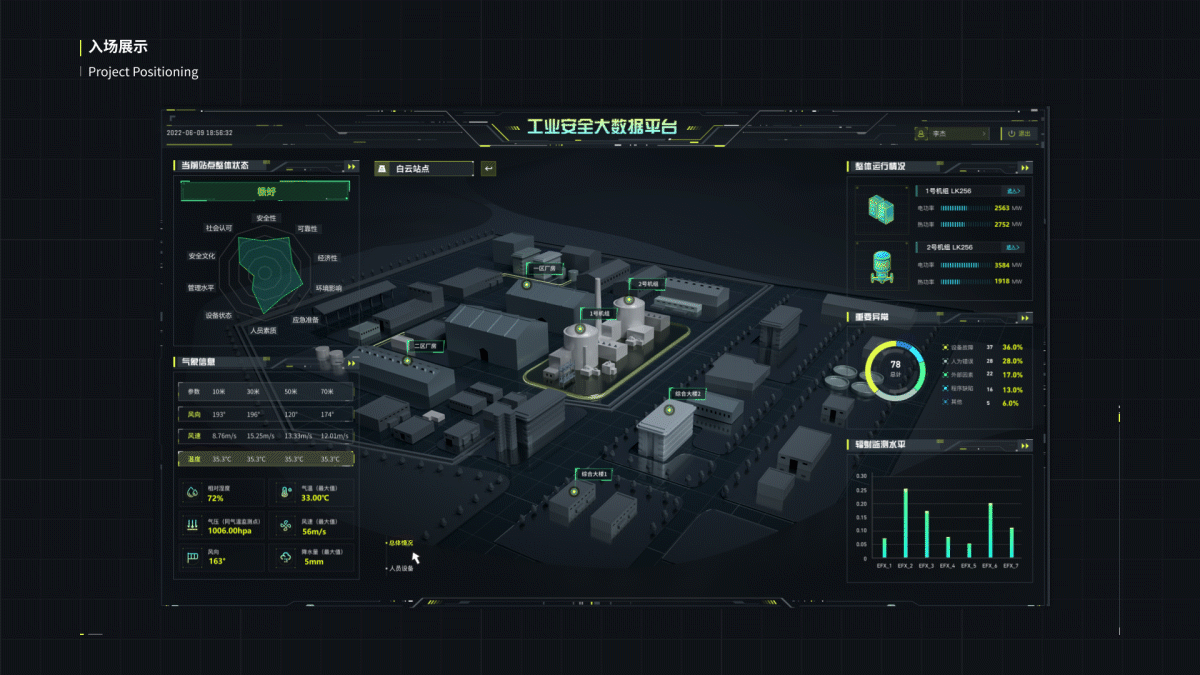Click the map marker under 1号机组 label
1200x675 pixels.
point(580,328)
